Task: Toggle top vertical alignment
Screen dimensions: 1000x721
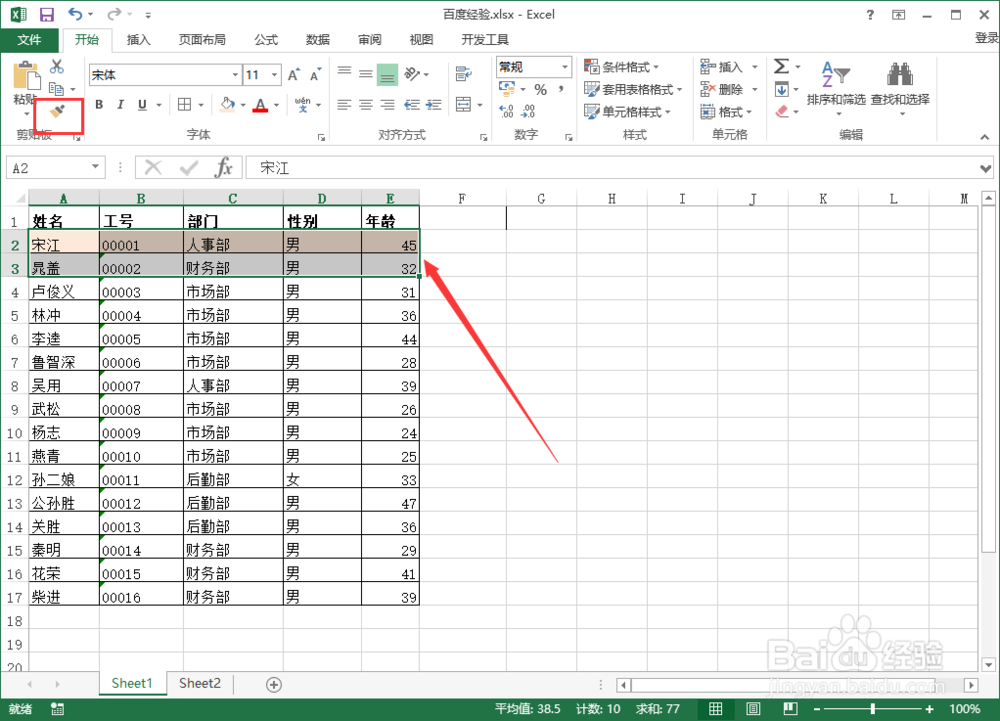Action: click(344, 72)
